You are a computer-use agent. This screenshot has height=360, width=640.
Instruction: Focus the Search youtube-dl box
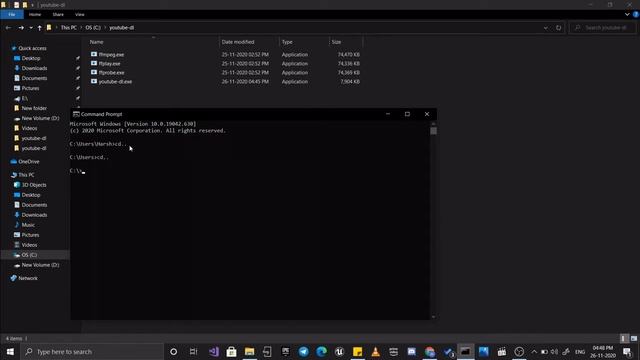point(602,28)
